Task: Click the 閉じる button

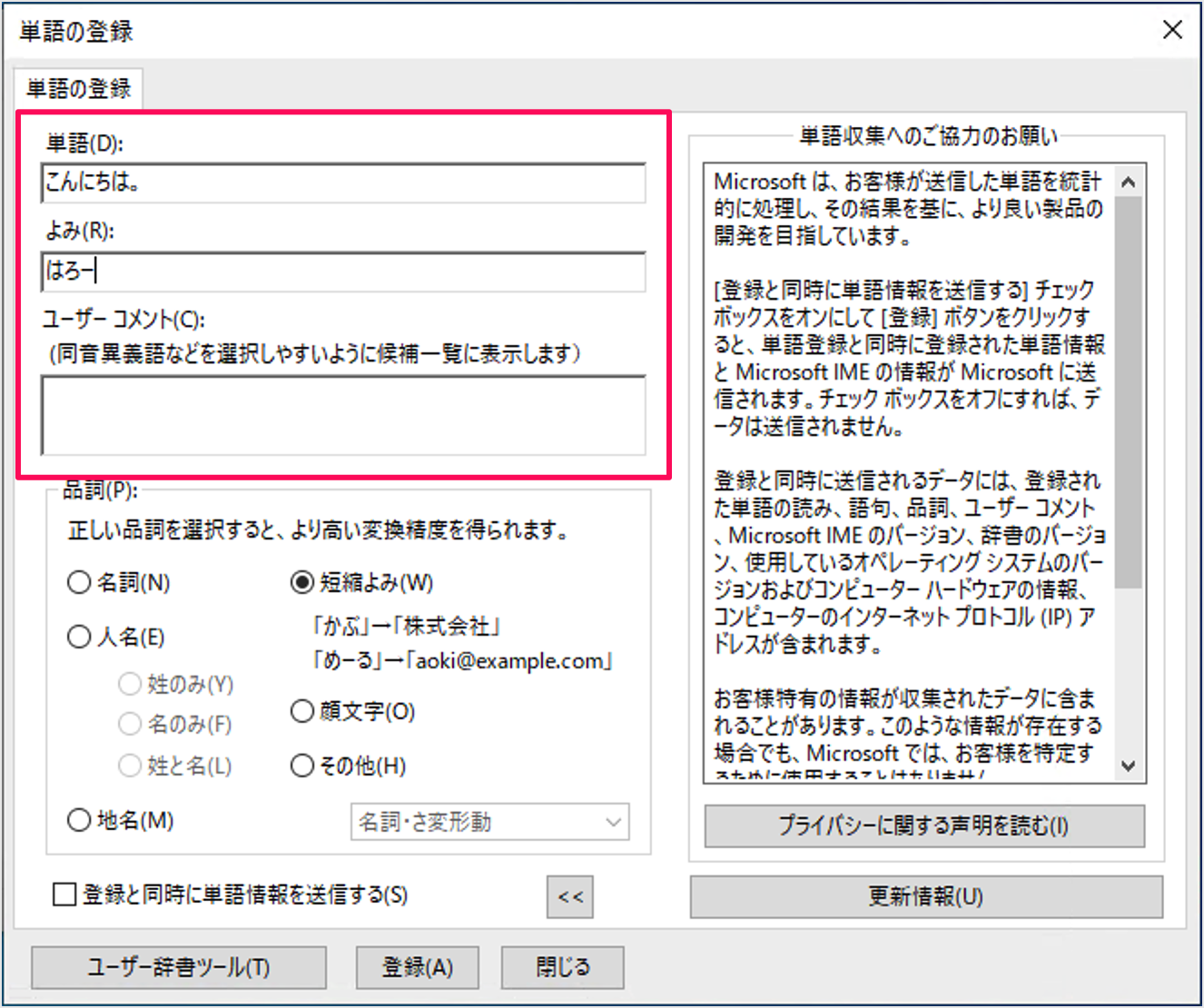Action: click(563, 967)
